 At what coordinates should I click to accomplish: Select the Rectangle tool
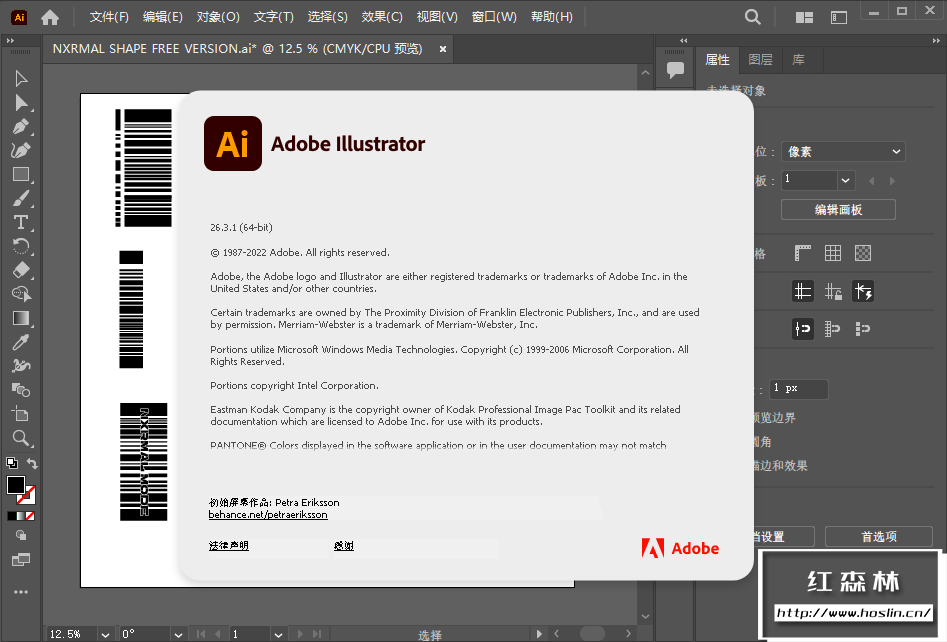coord(21,175)
